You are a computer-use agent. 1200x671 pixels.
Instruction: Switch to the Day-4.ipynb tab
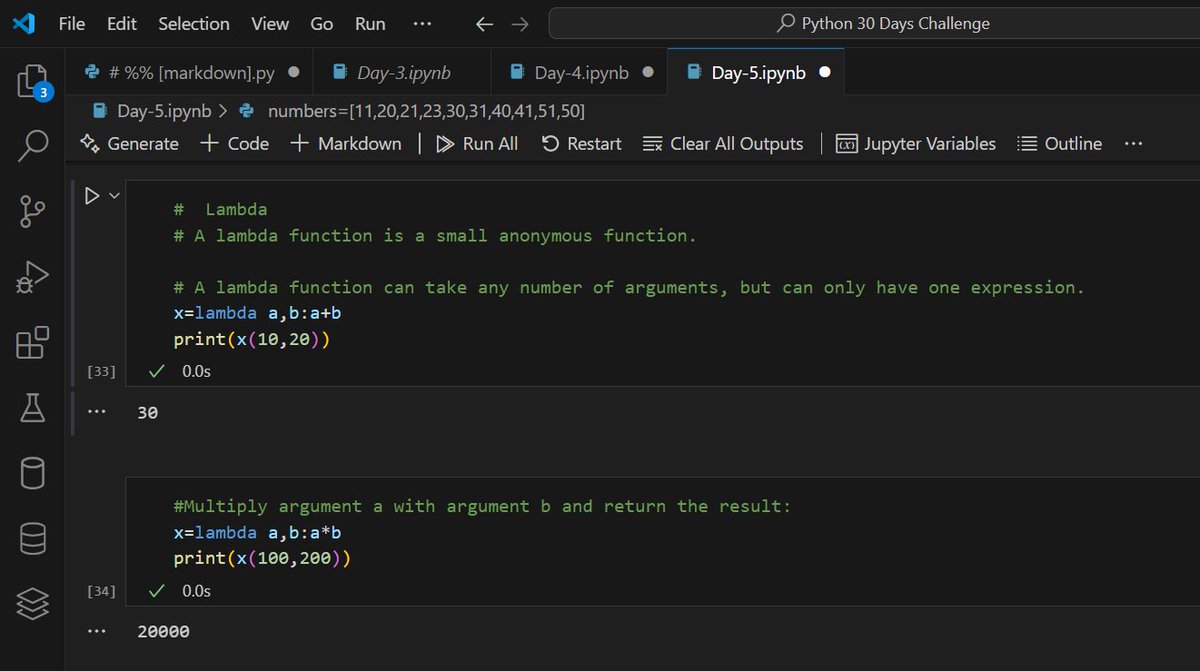[580, 72]
